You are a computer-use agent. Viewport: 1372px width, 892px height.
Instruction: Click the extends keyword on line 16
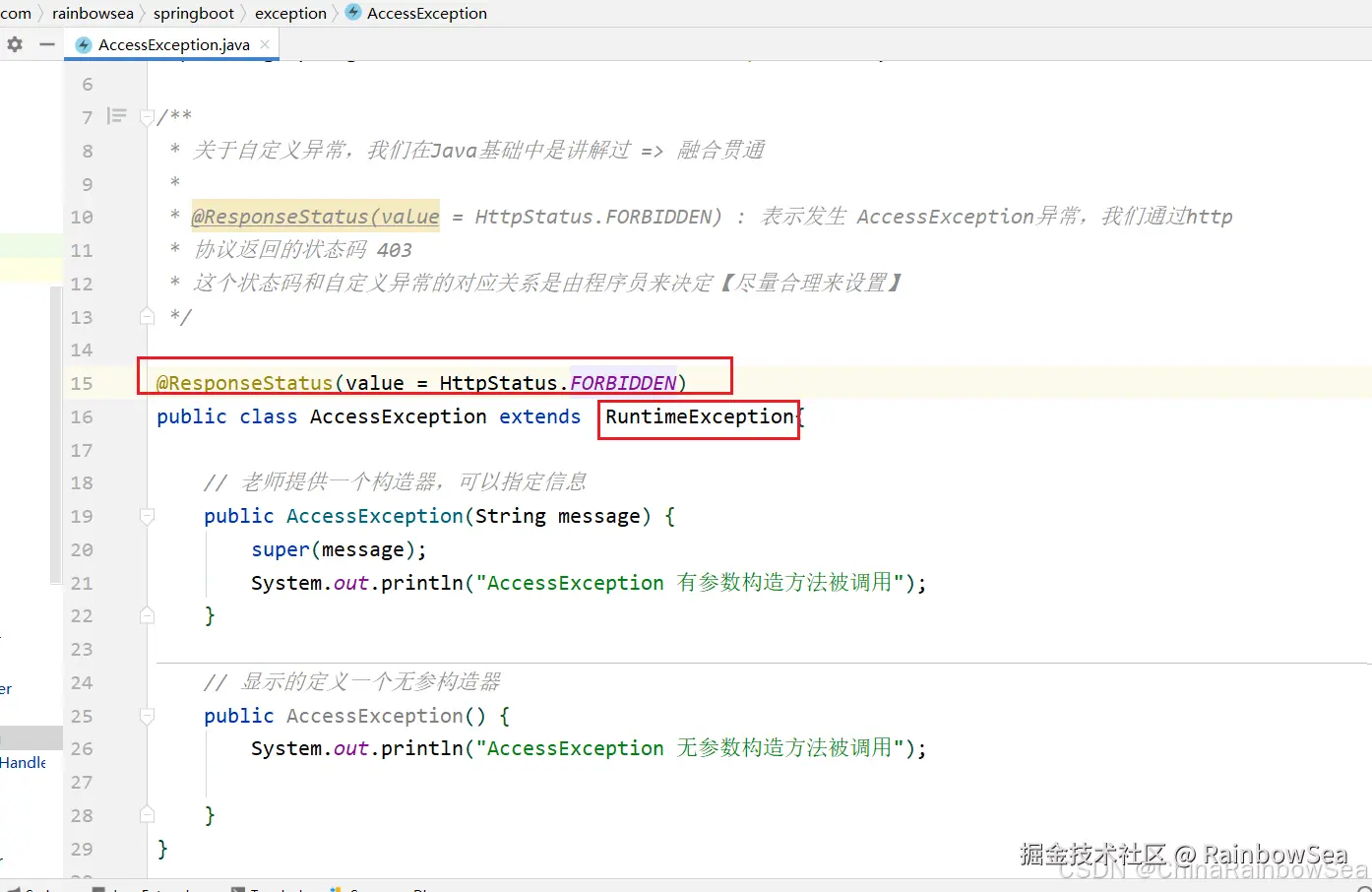click(x=539, y=416)
